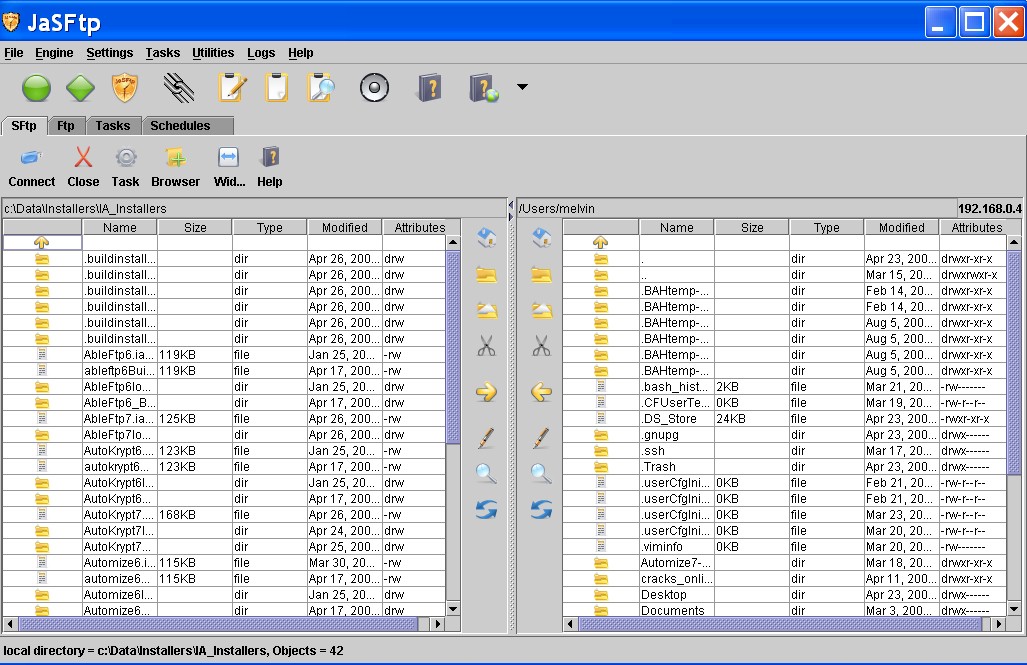Viewport: 1027px width, 665px height.
Task: Click the clipboard with magnifier icon
Action: click(x=321, y=88)
